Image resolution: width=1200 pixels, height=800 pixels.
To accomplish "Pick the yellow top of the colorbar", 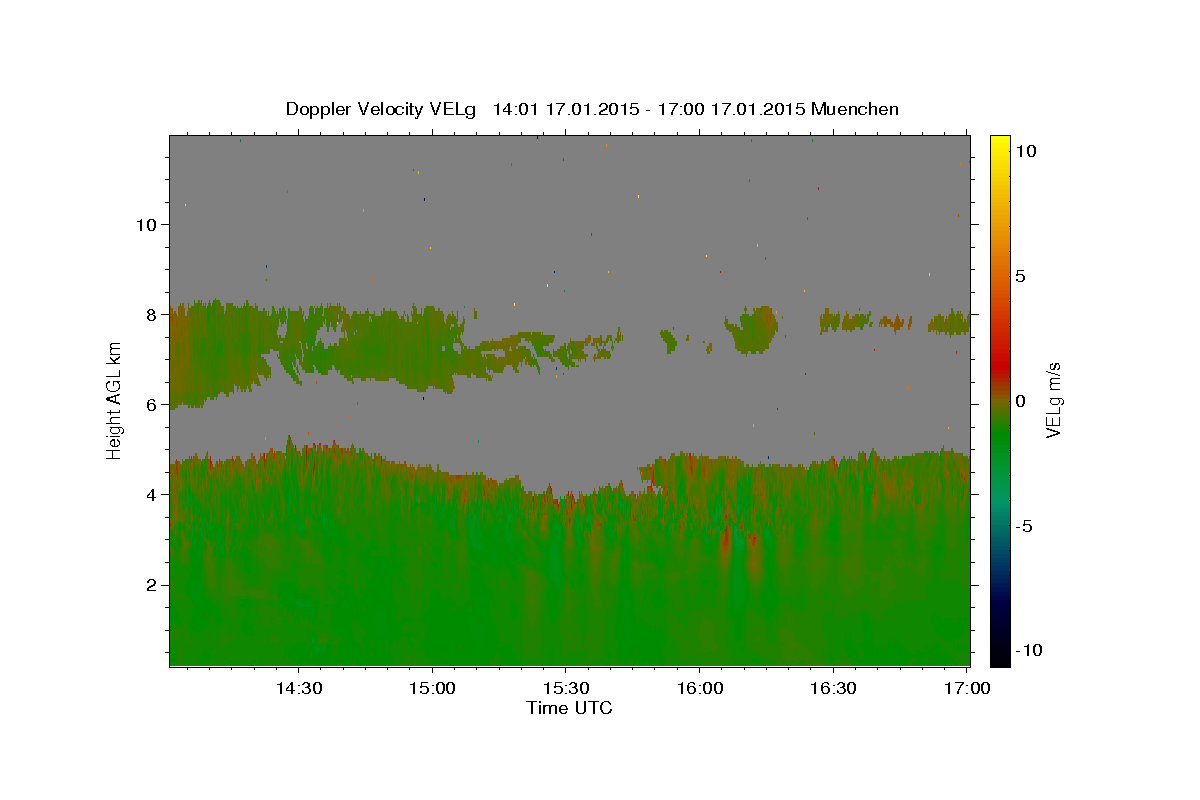I will (999, 145).
